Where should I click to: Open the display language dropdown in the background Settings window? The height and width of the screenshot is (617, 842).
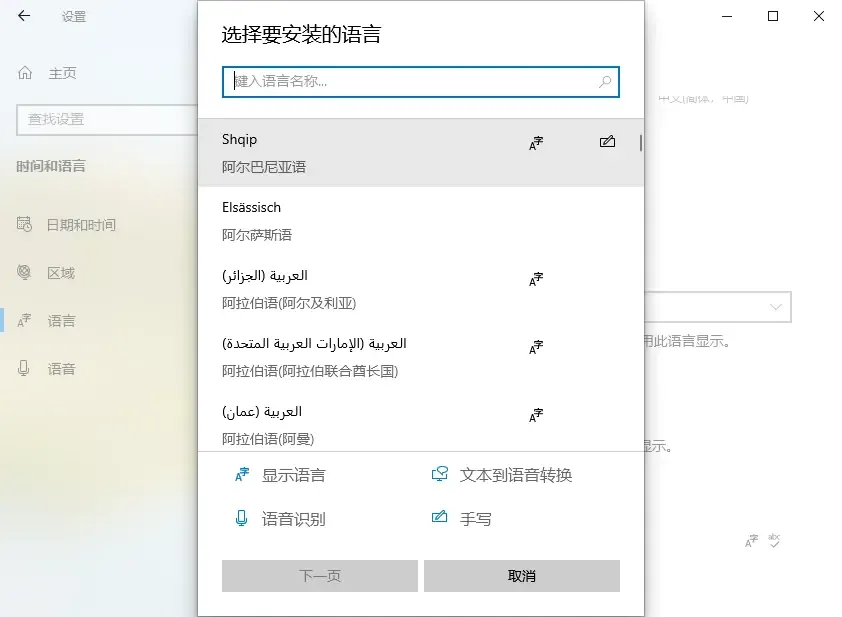(718, 307)
